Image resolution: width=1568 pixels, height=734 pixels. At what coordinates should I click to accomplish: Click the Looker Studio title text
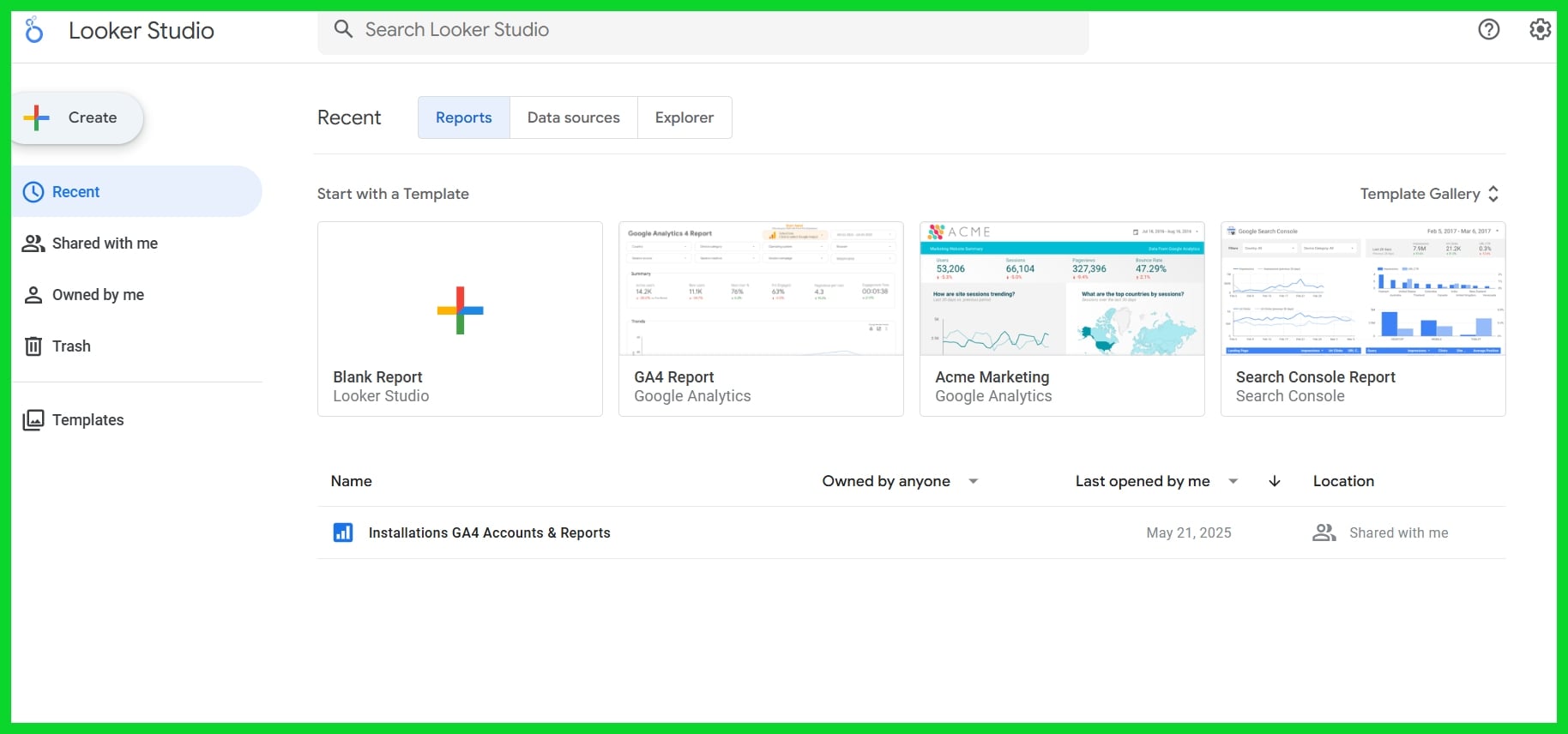point(142,30)
